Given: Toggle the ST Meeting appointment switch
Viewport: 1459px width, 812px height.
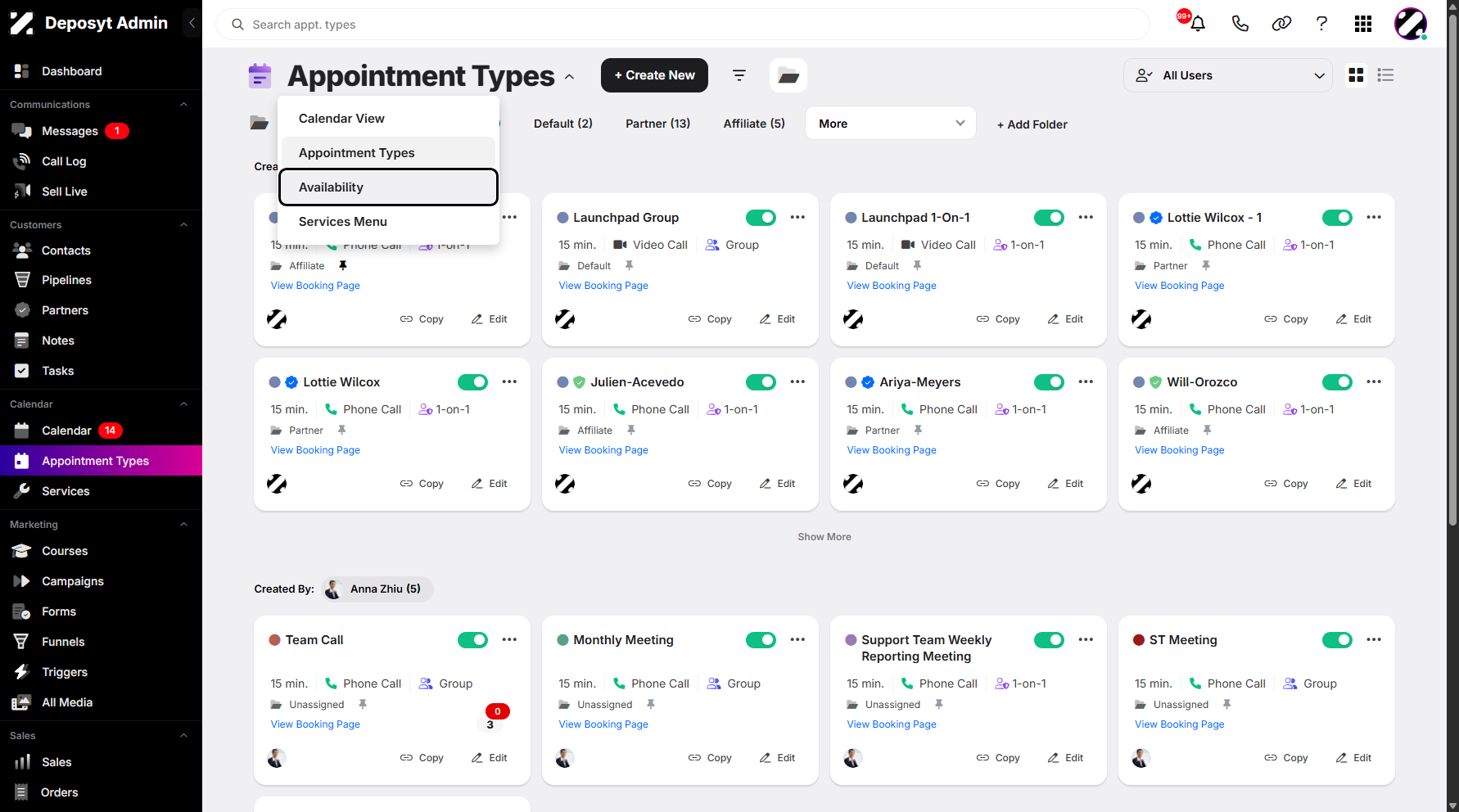Looking at the screenshot, I should click(x=1337, y=640).
